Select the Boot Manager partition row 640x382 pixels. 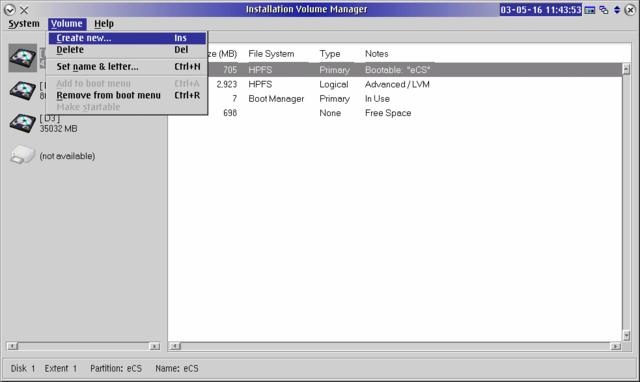coord(395,99)
